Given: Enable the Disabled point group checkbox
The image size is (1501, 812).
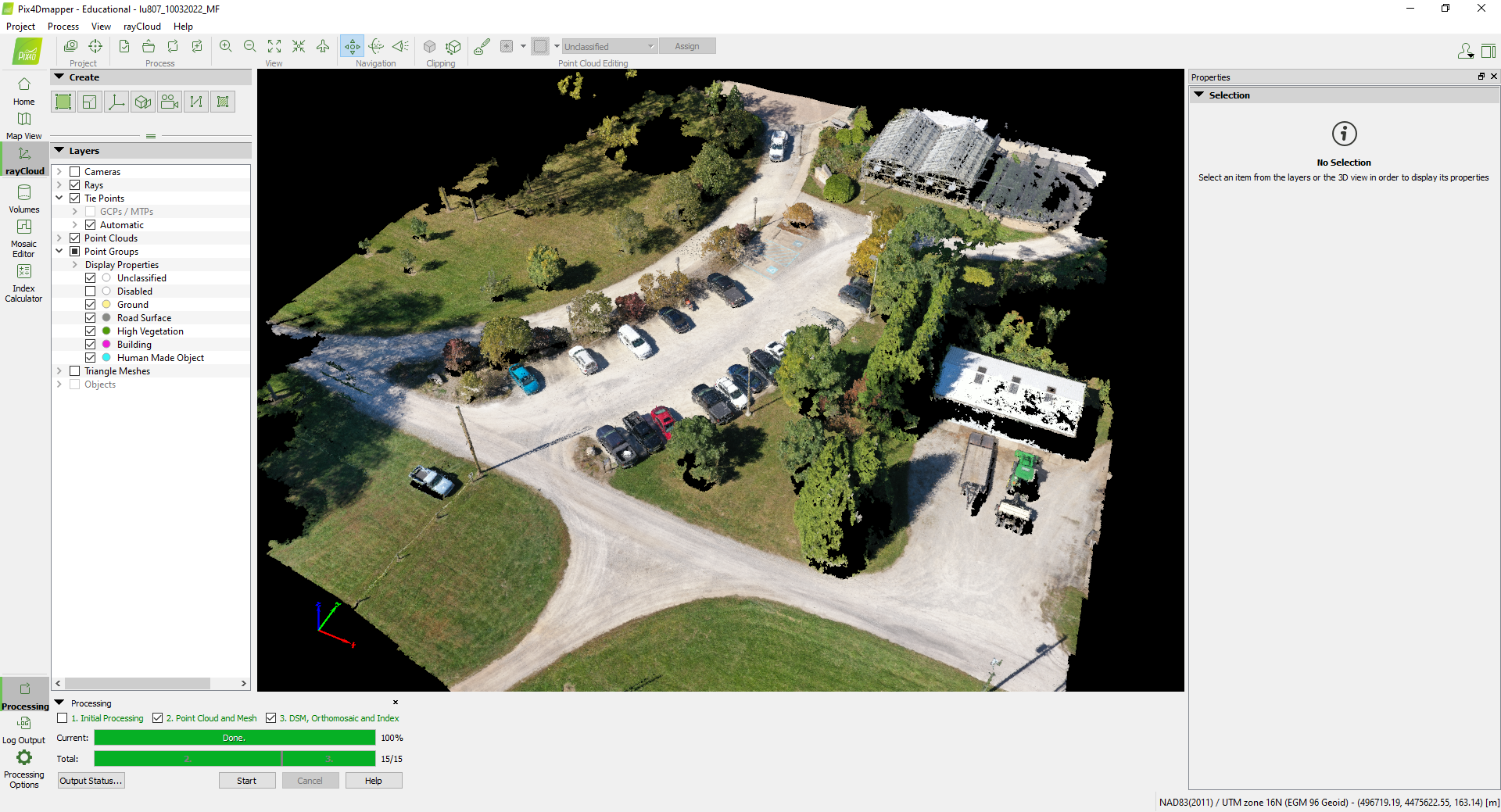Looking at the screenshot, I should click(x=91, y=292).
